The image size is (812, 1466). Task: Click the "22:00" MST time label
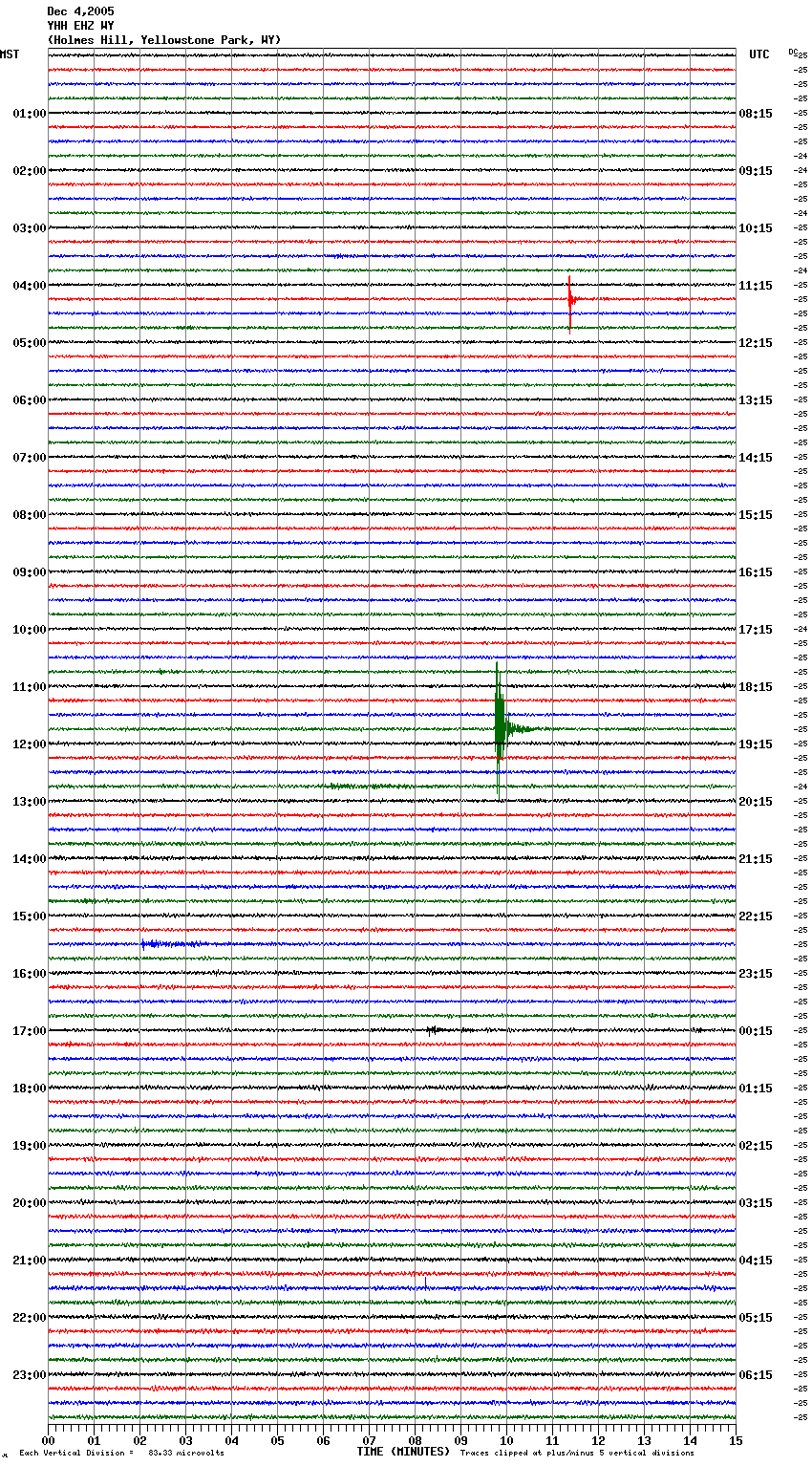pos(30,1318)
